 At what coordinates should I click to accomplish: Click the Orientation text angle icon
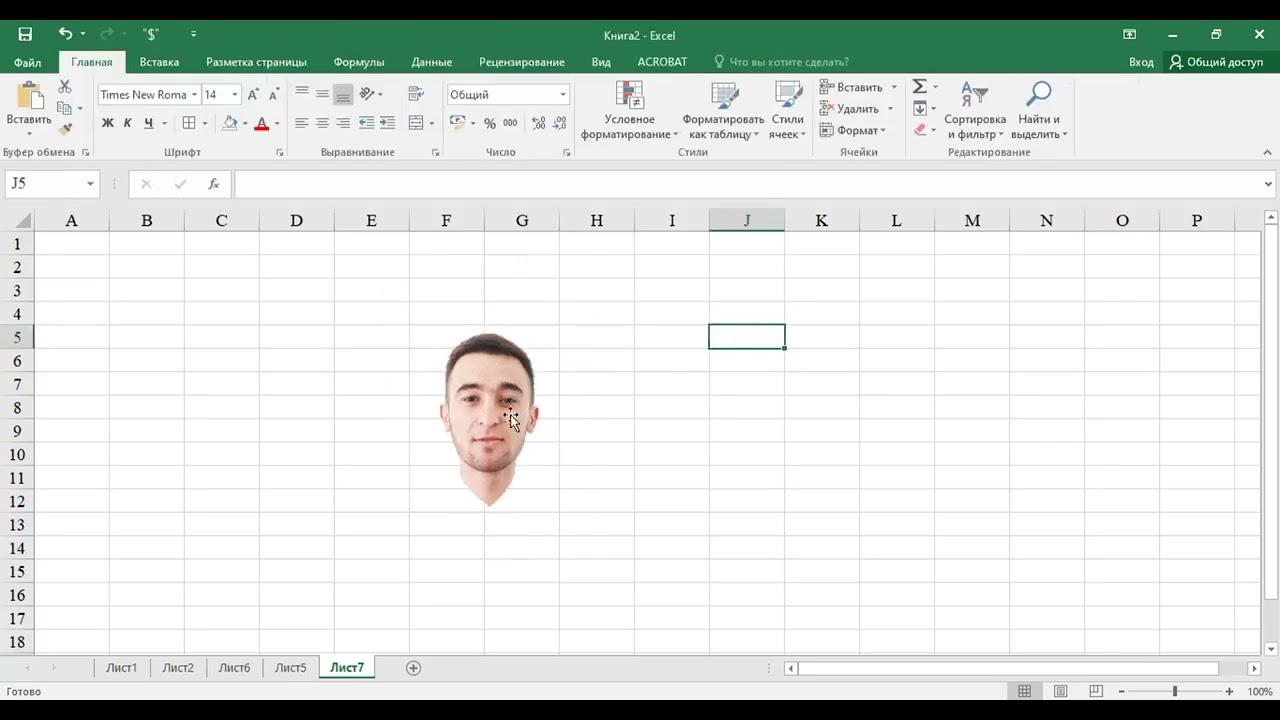367,94
